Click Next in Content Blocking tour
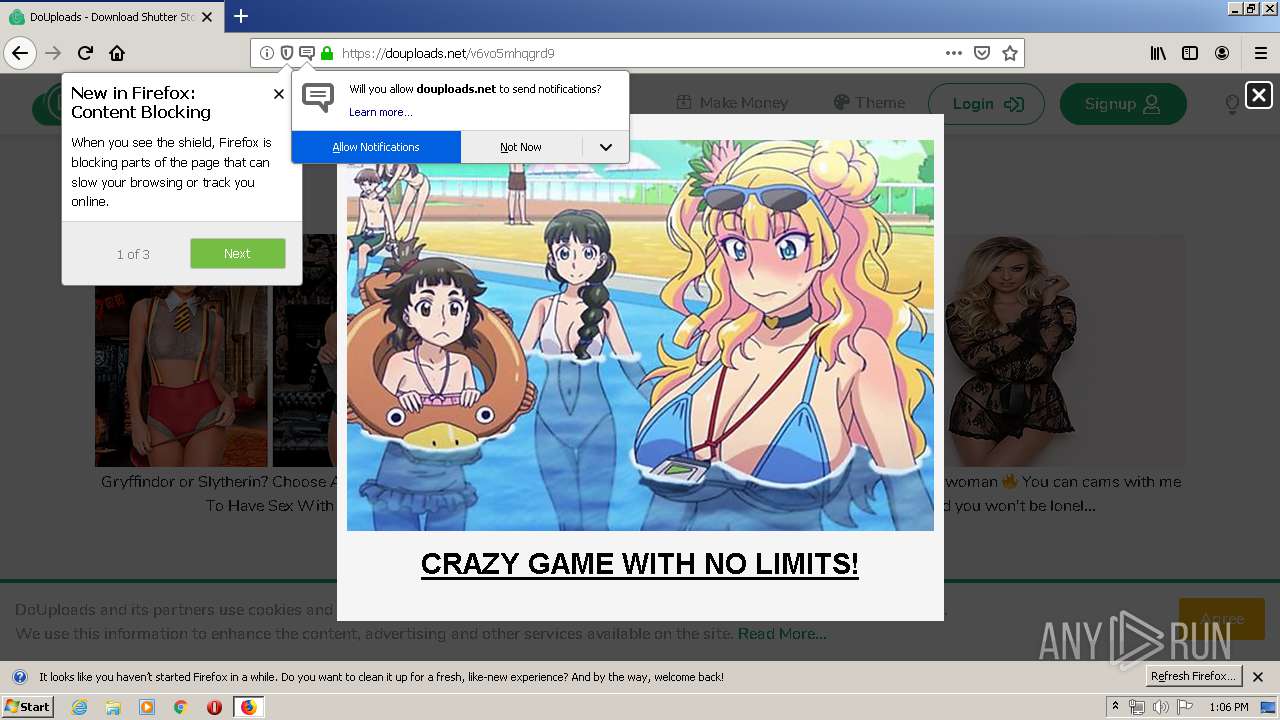Viewport: 1280px width, 720px height. [x=237, y=253]
